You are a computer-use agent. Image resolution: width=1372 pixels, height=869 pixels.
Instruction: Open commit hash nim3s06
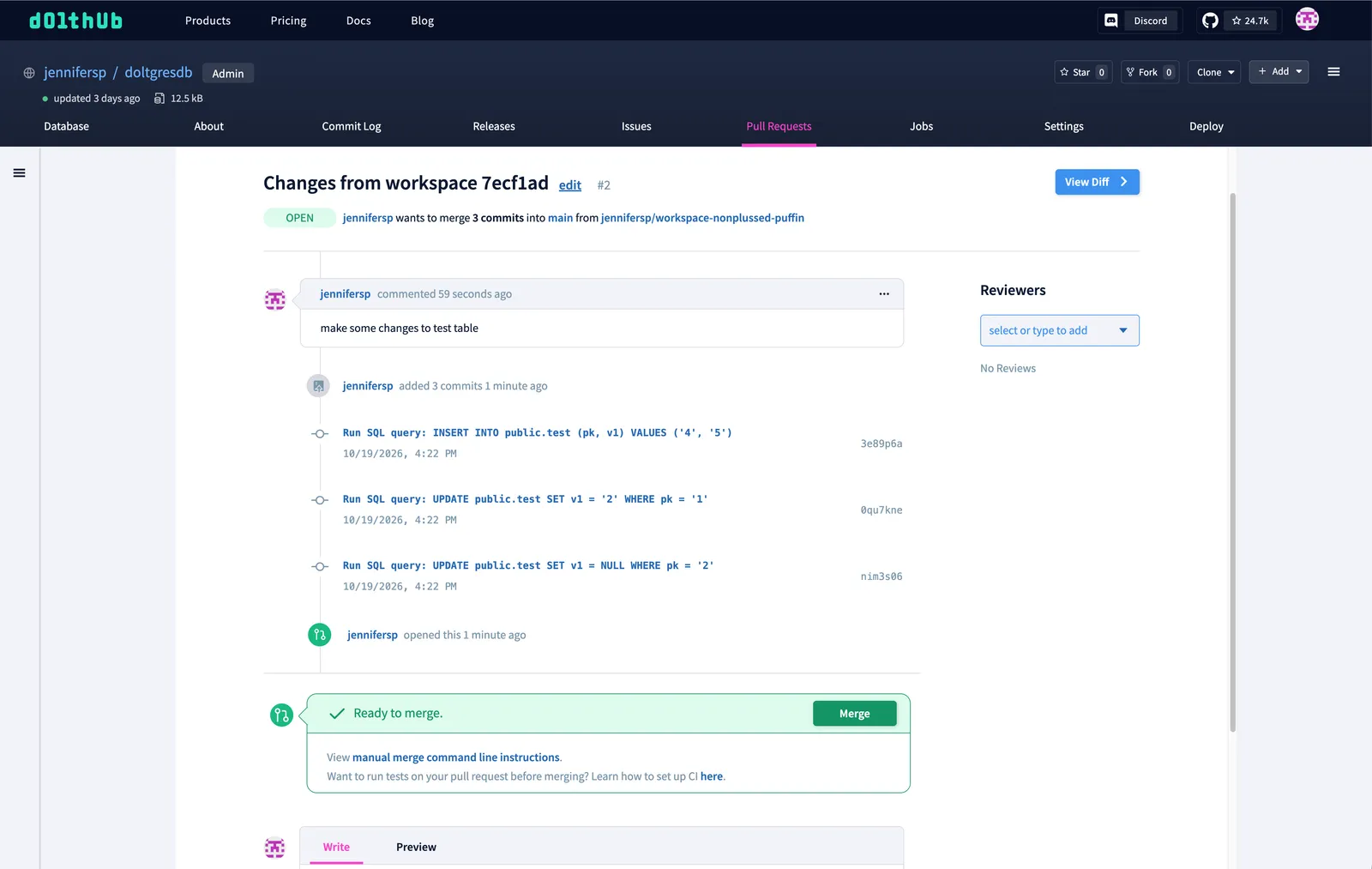click(x=882, y=576)
